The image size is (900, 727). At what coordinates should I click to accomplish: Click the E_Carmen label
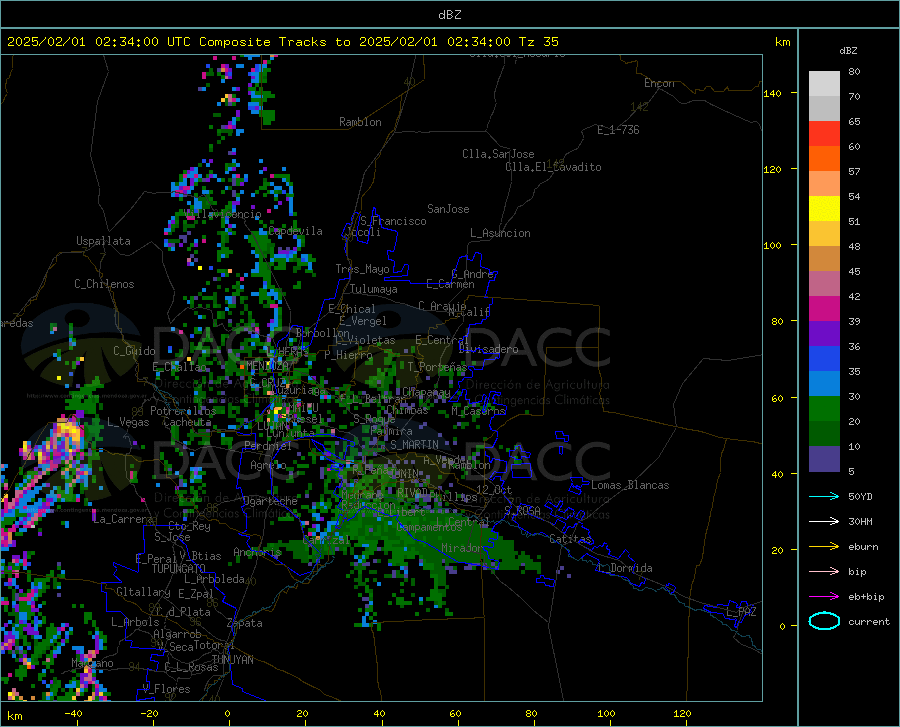coord(450,283)
